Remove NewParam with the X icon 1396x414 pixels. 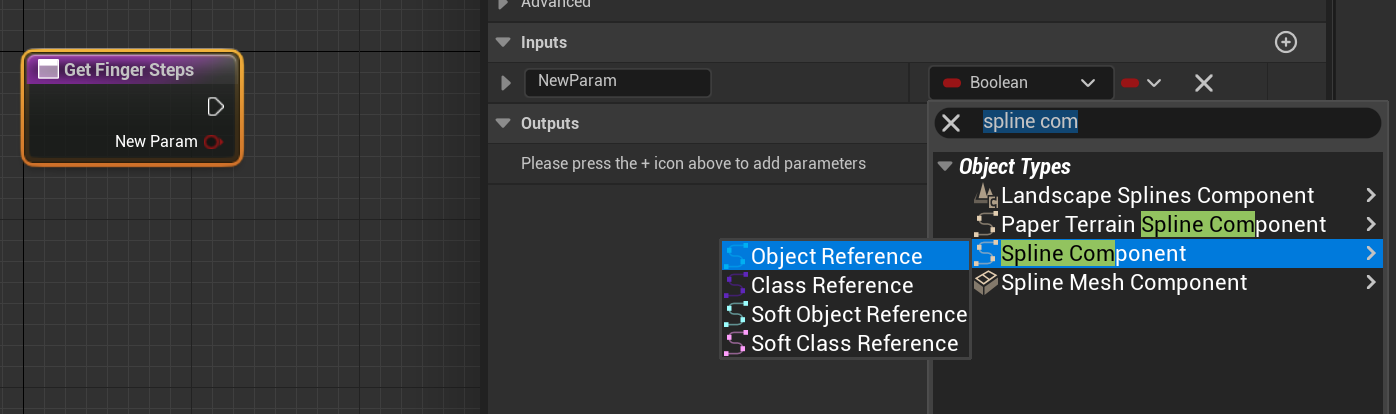pyautogui.click(x=1204, y=83)
